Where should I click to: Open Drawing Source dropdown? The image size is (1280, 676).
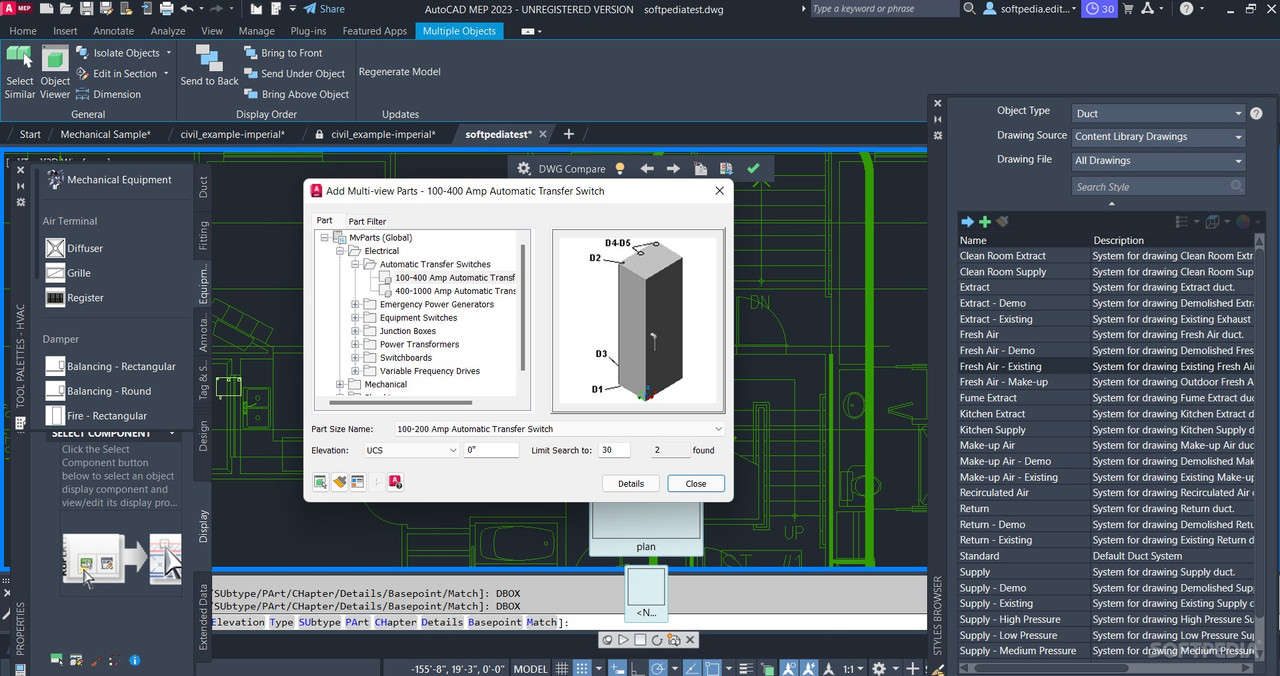point(1158,137)
